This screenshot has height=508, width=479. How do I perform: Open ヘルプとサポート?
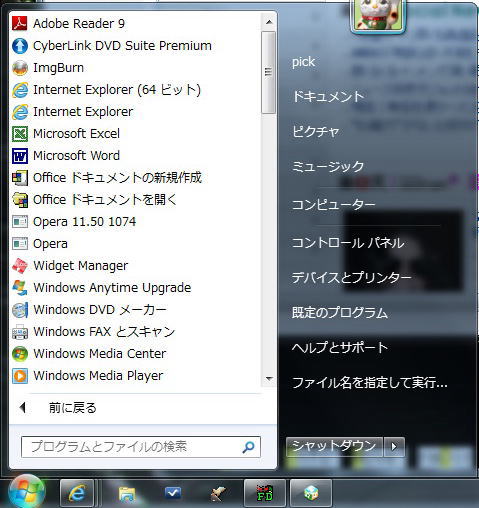(x=340, y=348)
